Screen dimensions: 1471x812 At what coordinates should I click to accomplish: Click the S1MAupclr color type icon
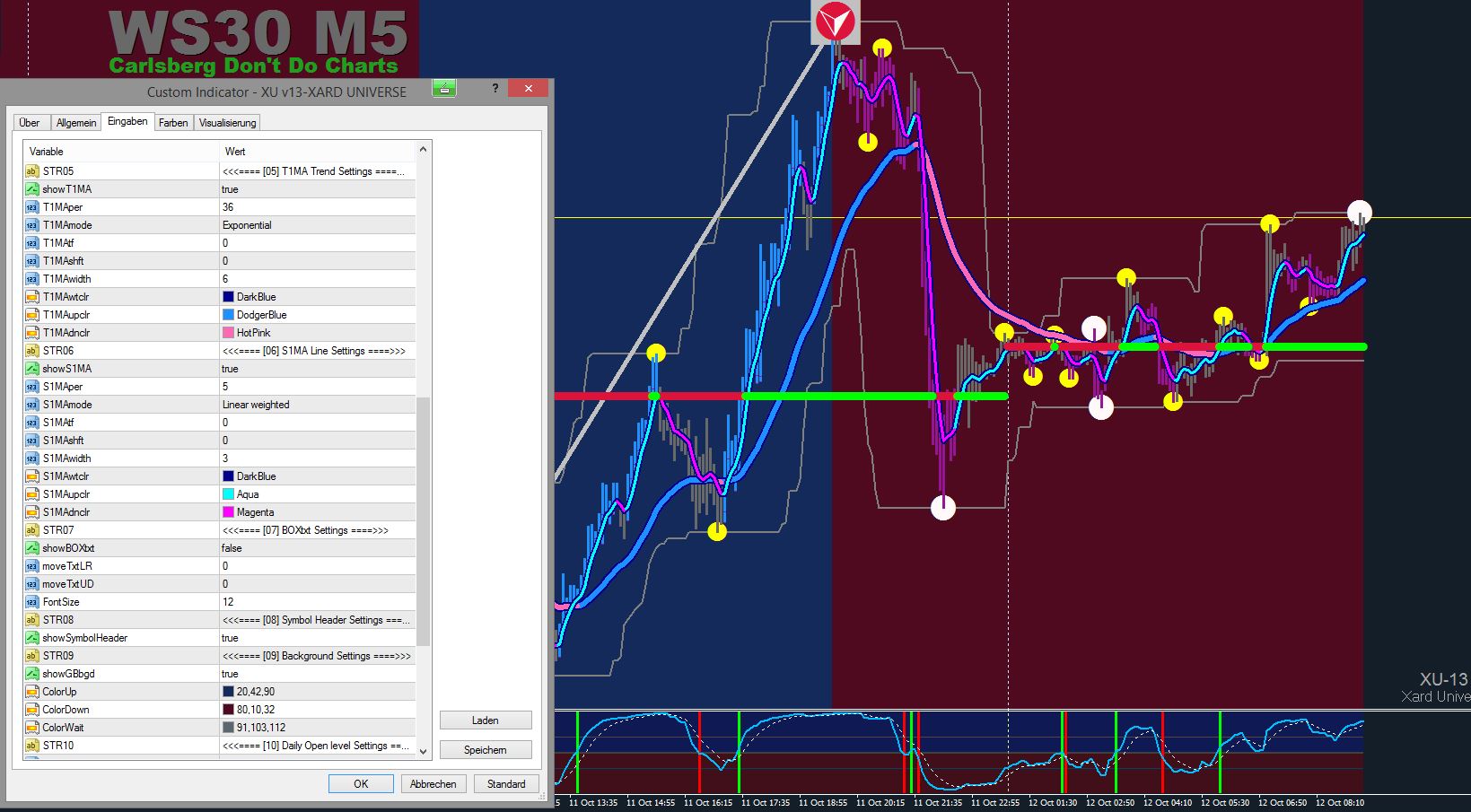[32, 494]
